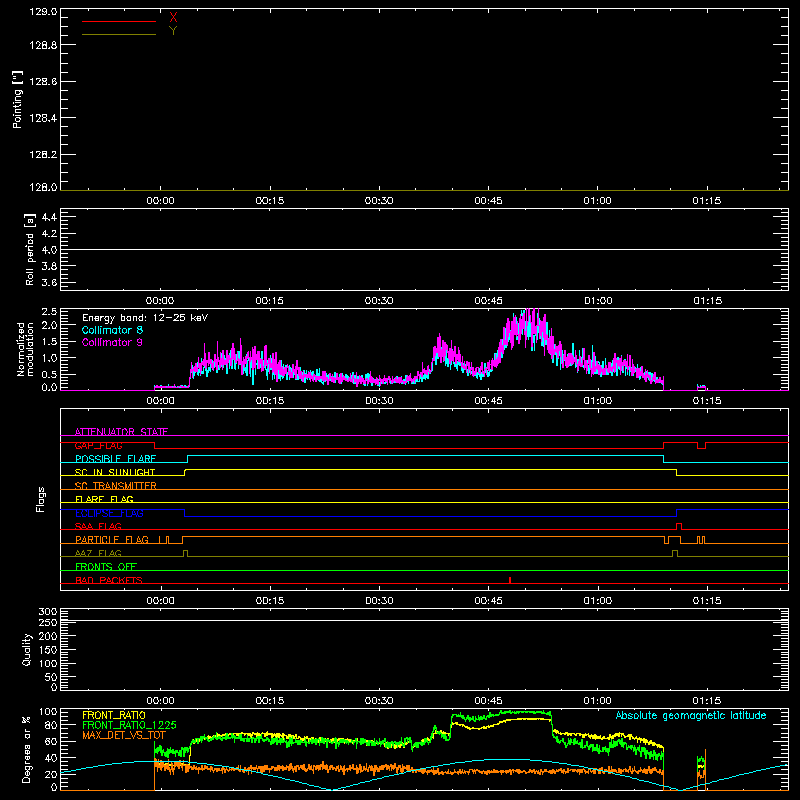Click the 128.2 tick label
Image resolution: width=800 pixels, height=800 pixels.
43,155
